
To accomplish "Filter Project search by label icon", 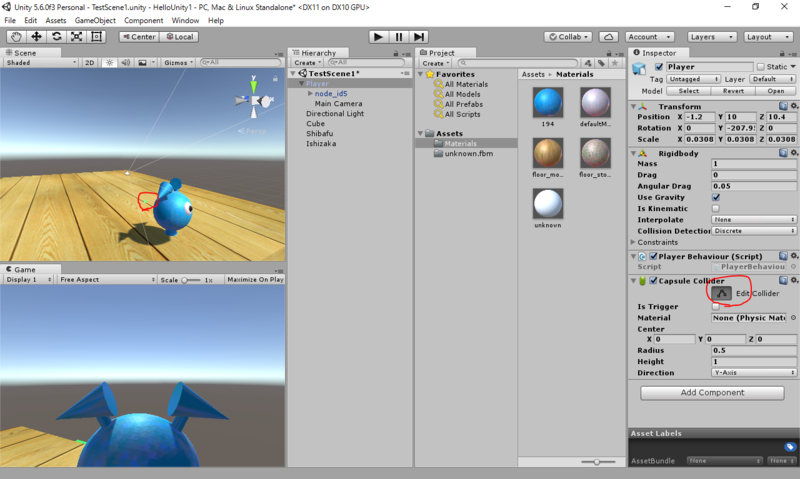I will coord(602,63).
